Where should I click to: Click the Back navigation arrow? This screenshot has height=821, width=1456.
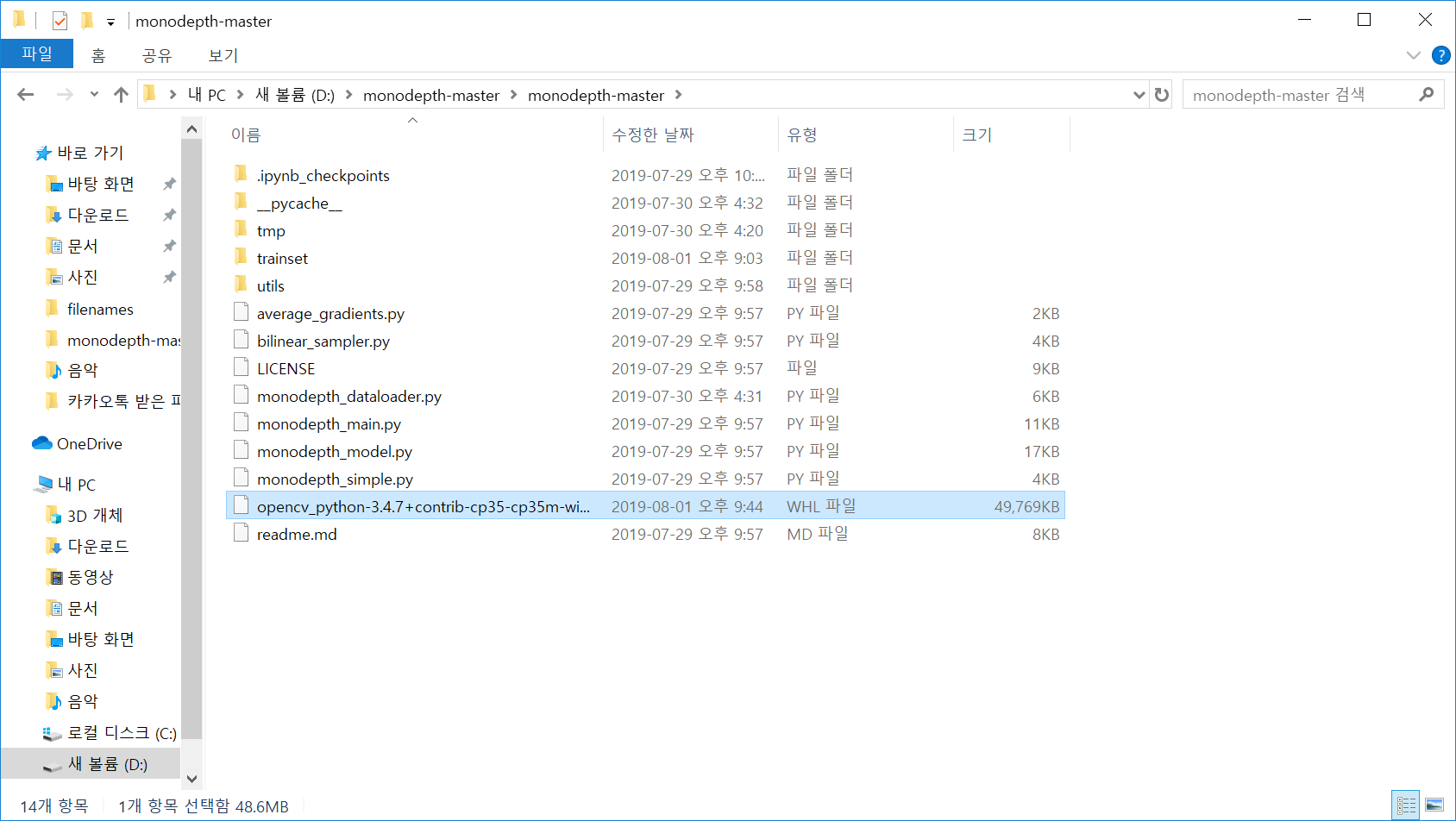coord(26,95)
